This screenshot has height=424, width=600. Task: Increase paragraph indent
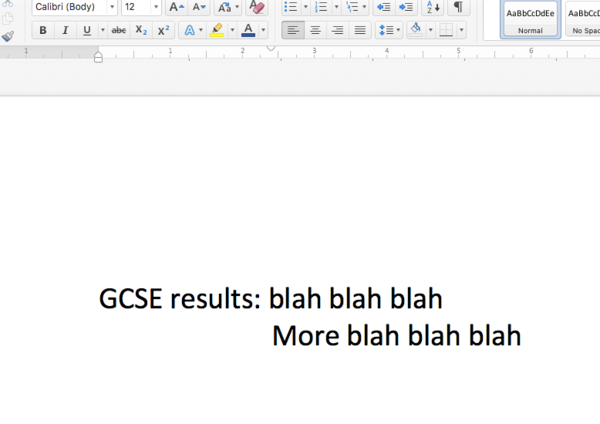pyautogui.click(x=406, y=7)
